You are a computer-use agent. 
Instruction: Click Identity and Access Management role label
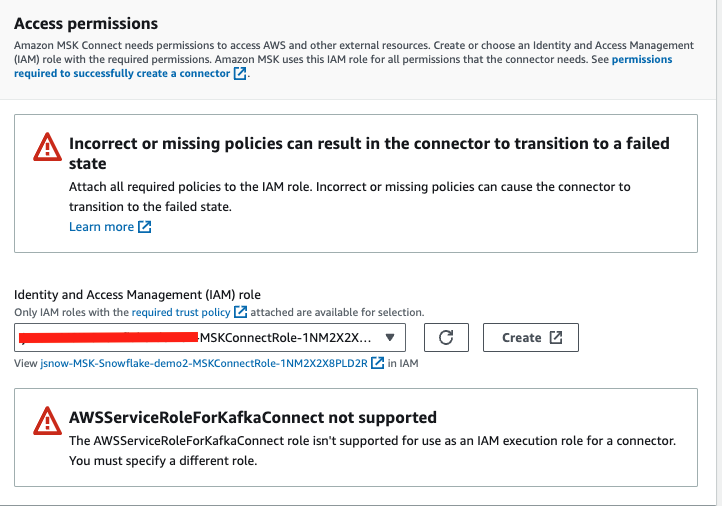pyautogui.click(x=137, y=295)
